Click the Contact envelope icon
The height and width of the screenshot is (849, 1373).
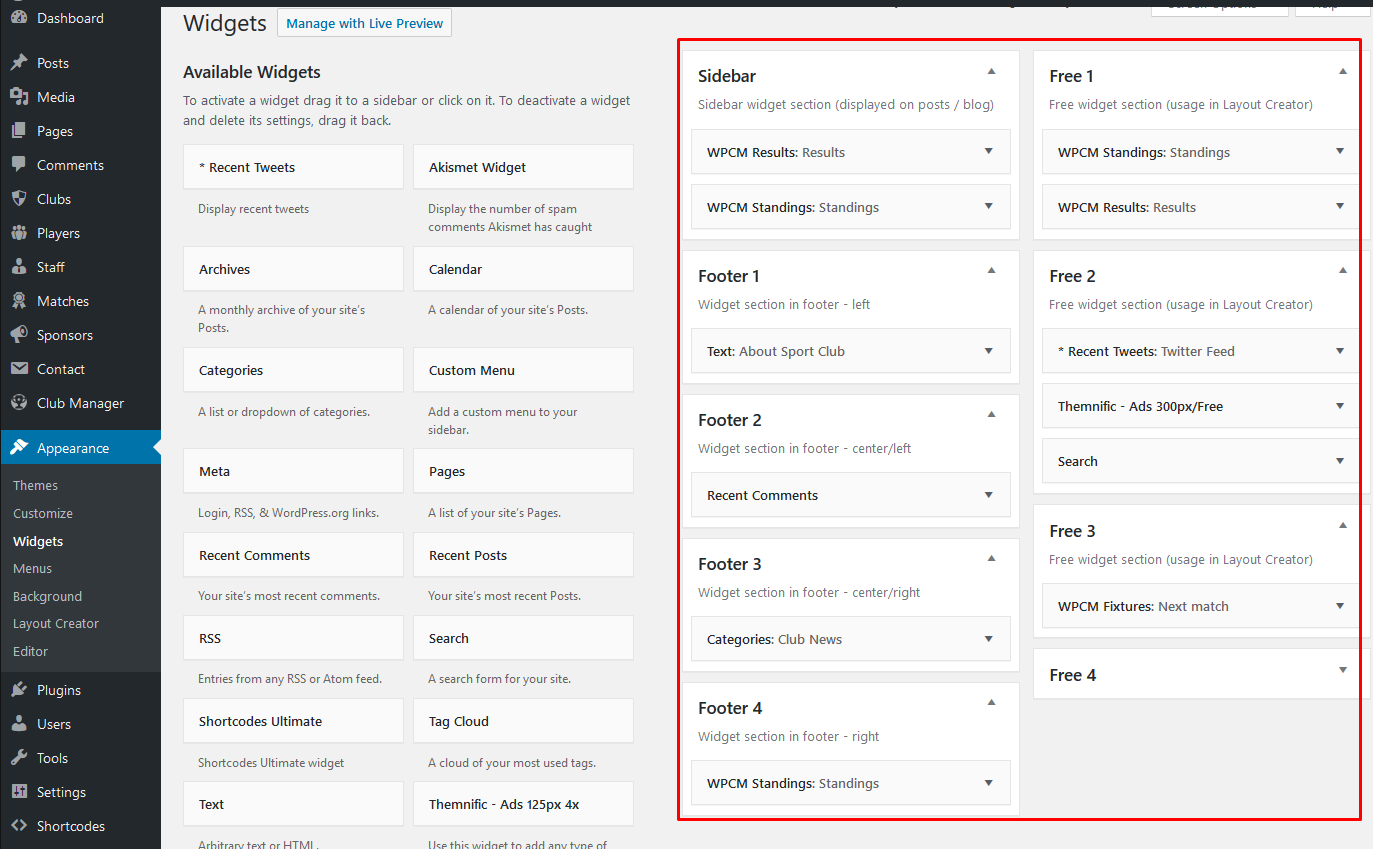[x=19, y=369]
